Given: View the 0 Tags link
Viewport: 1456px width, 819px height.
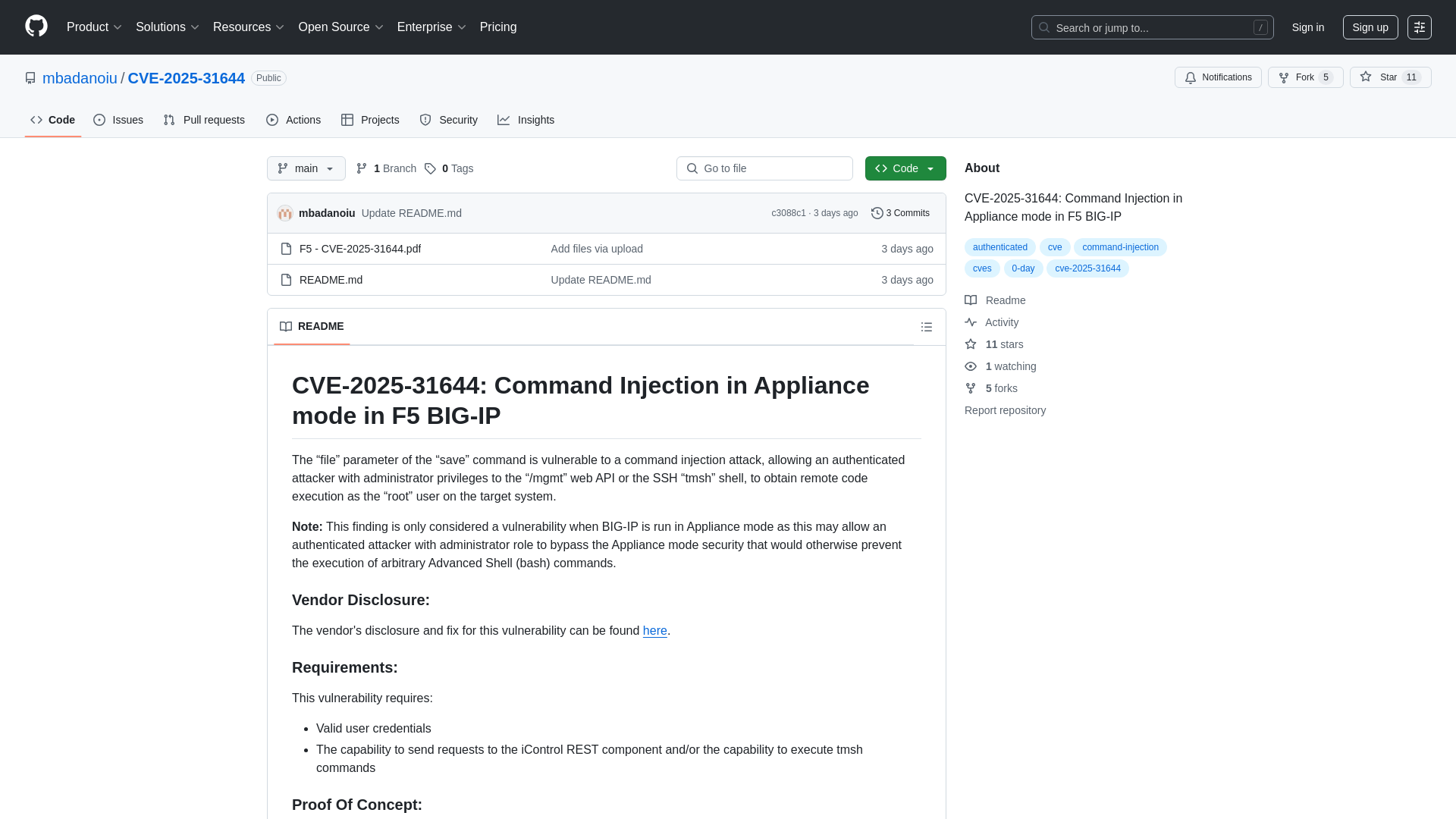Looking at the screenshot, I should coord(449,168).
